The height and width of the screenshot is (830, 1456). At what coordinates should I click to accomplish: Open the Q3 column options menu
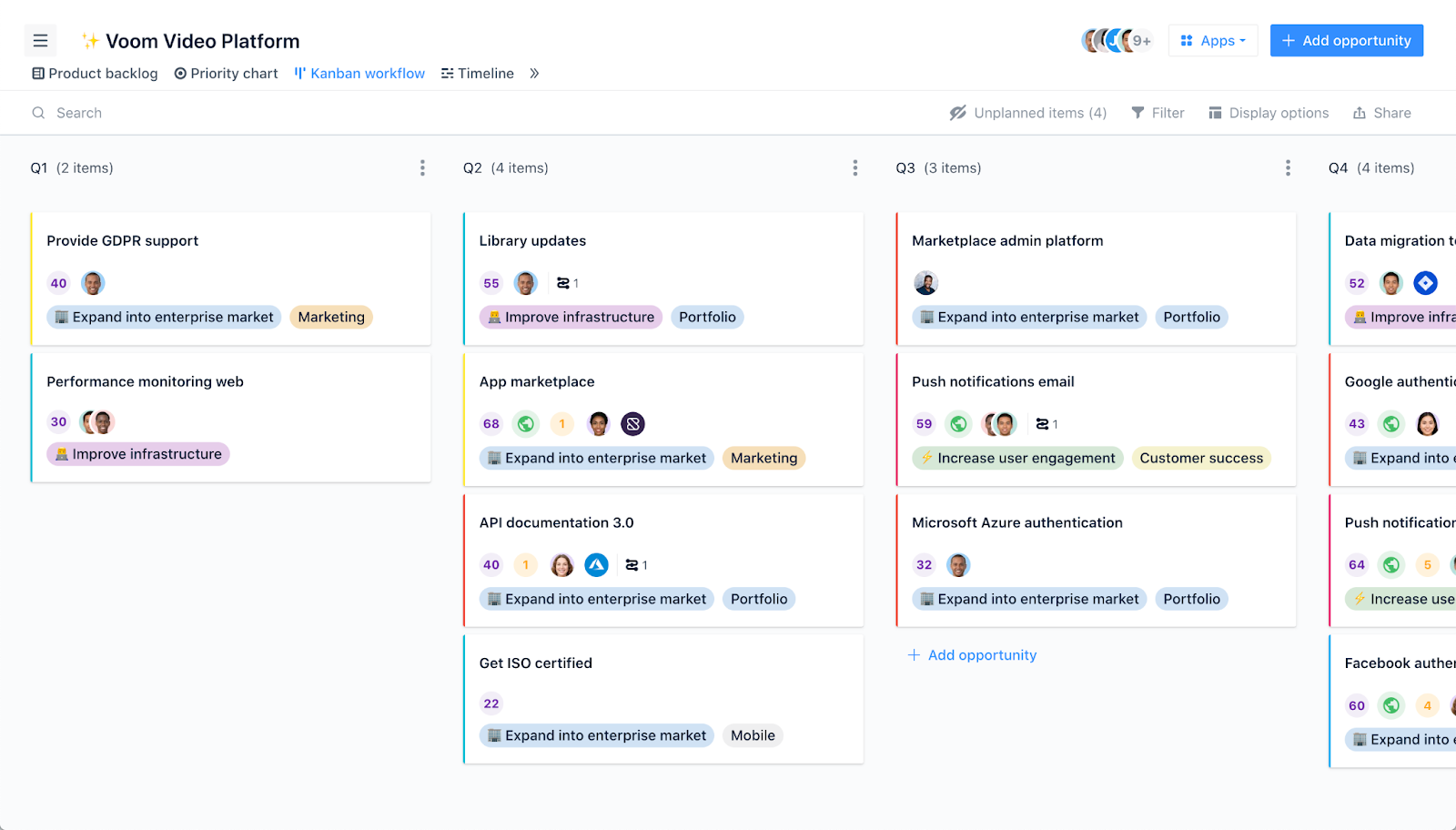[x=1288, y=167]
